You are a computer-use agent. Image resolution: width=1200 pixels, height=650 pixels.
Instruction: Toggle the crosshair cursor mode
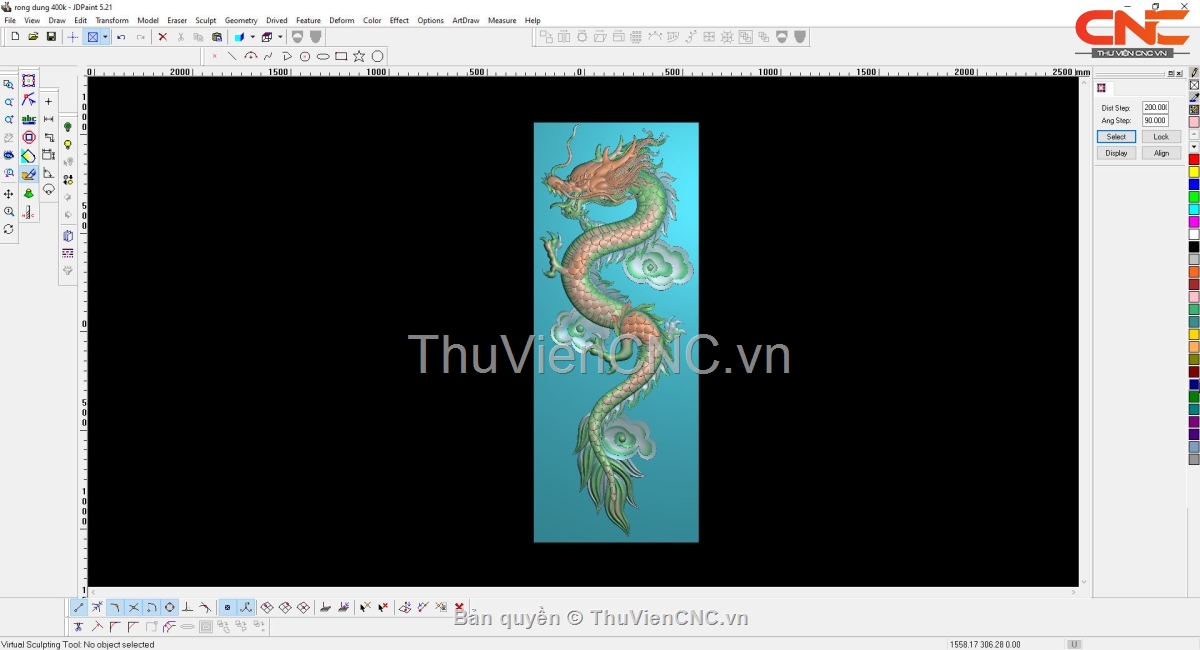point(72,37)
